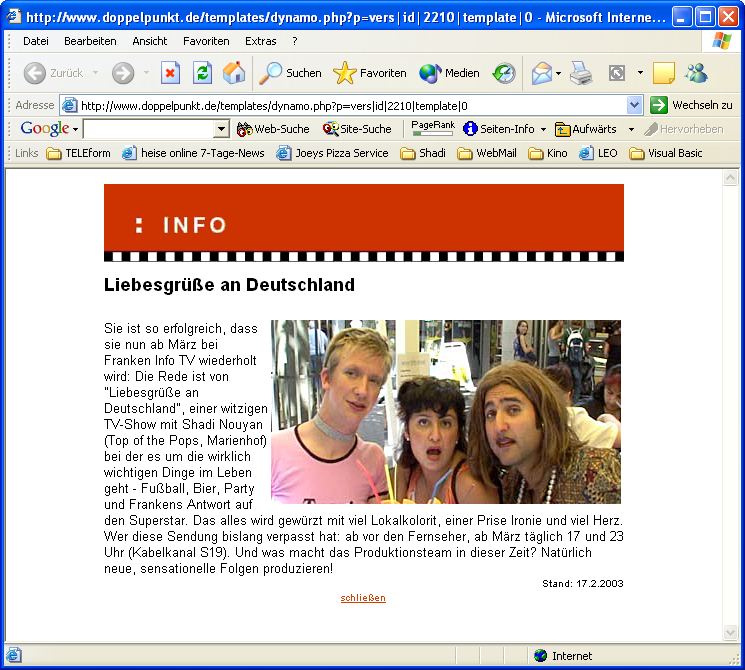Image resolution: width=745 pixels, height=670 pixels.
Task: Open the 'Joeys Pizza Service' link bookmark
Action: coord(332,153)
